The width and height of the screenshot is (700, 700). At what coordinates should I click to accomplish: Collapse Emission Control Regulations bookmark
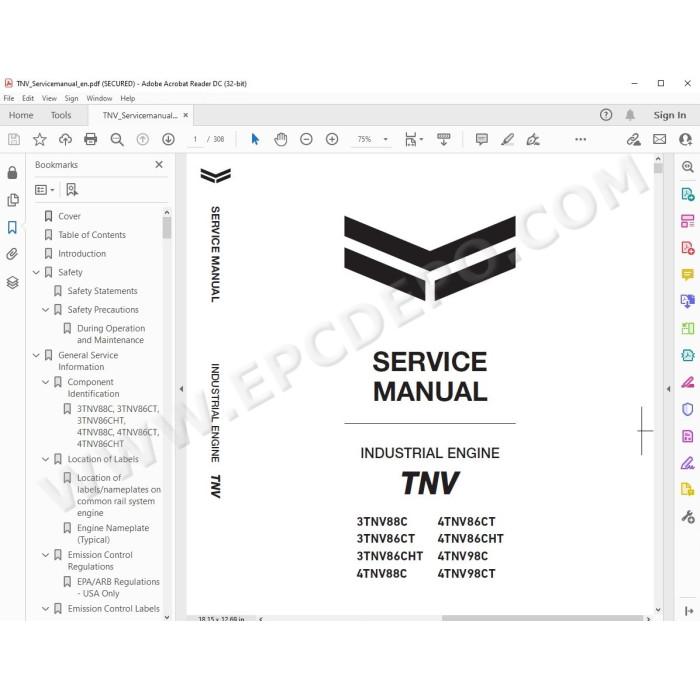coord(45,555)
